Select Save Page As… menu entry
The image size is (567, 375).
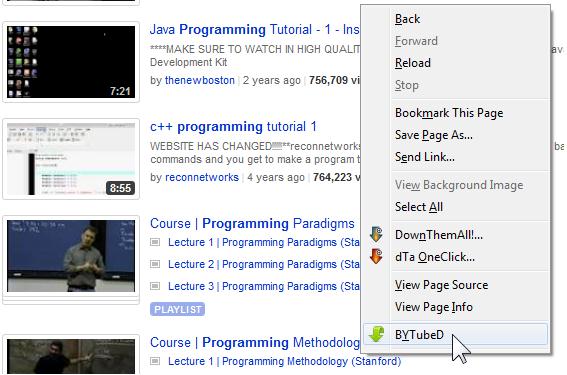pos(434,135)
